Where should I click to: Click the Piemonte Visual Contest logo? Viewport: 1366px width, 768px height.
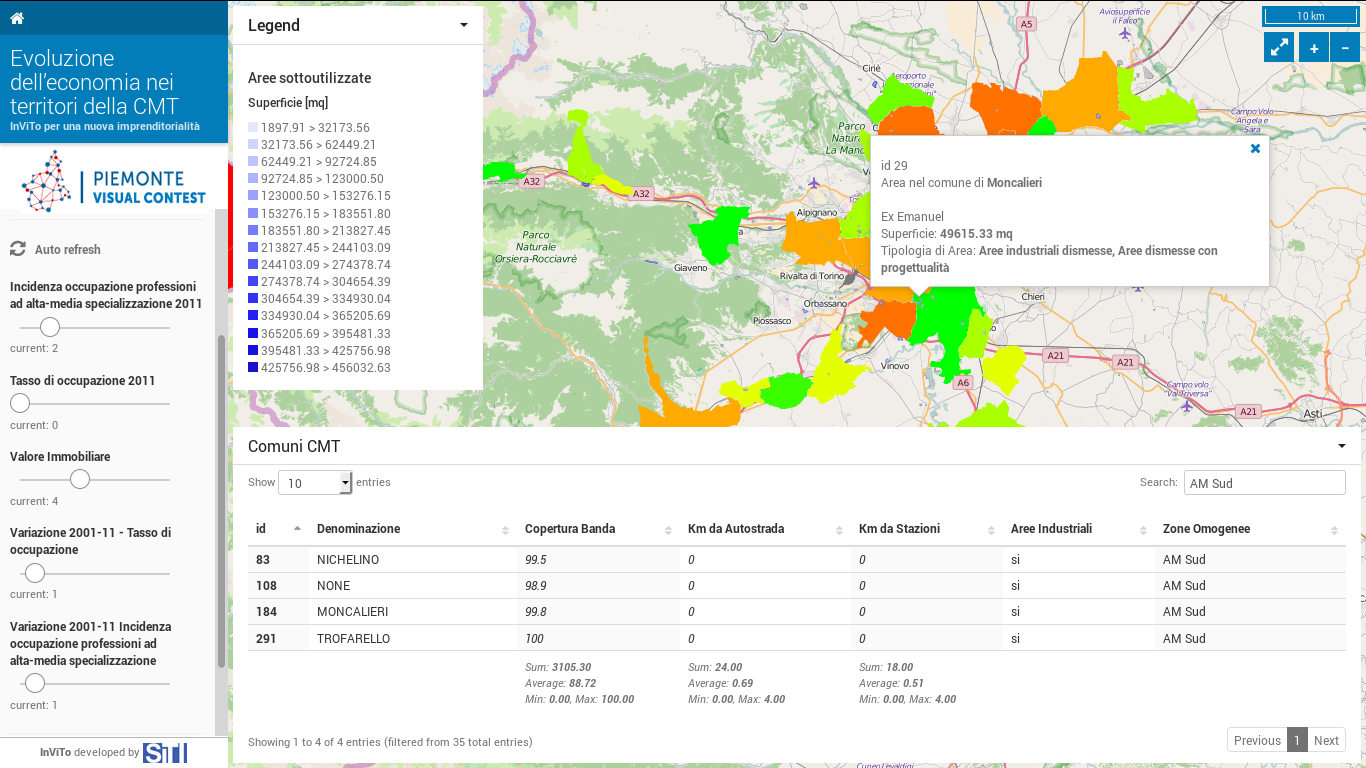pos(114,180)
